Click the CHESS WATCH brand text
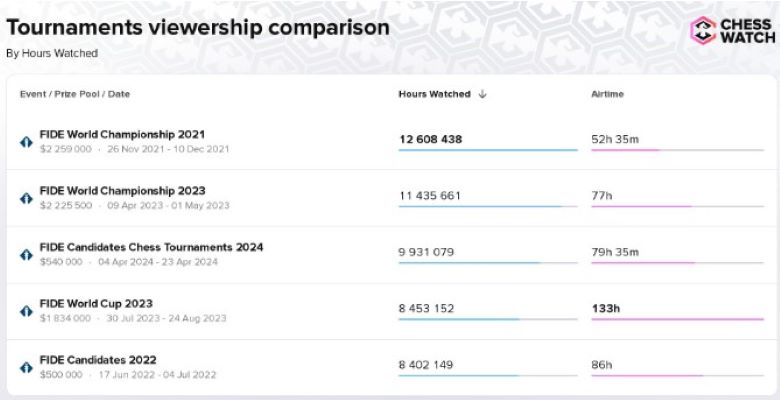 [748, 31]
